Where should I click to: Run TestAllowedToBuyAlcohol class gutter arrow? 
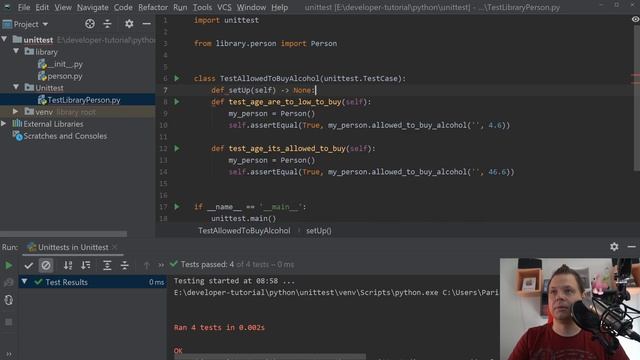177,78
